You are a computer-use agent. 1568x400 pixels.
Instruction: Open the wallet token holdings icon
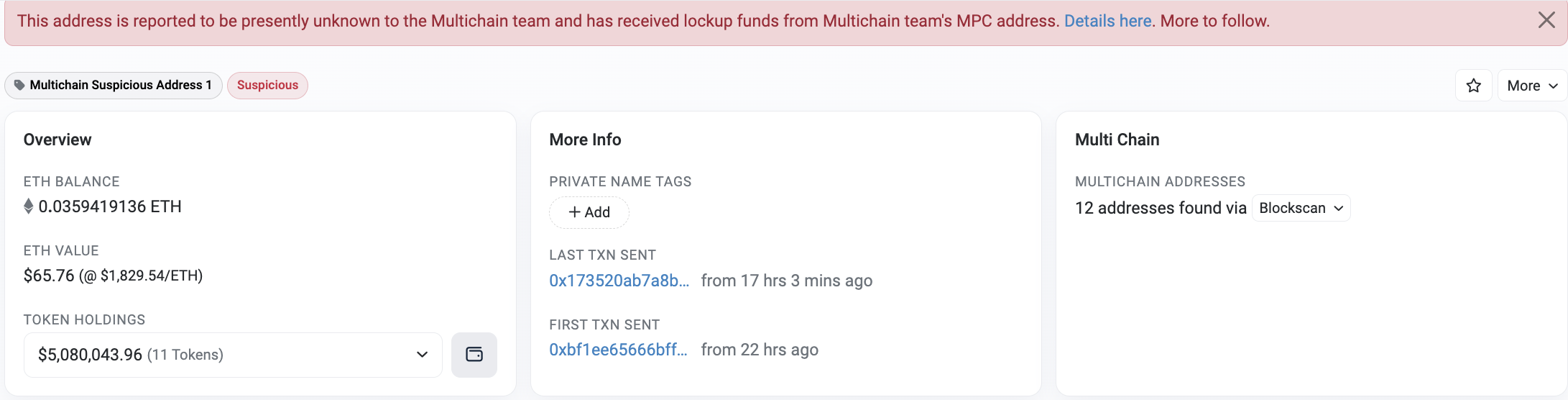pyautogui.click(x=474, y=355)
